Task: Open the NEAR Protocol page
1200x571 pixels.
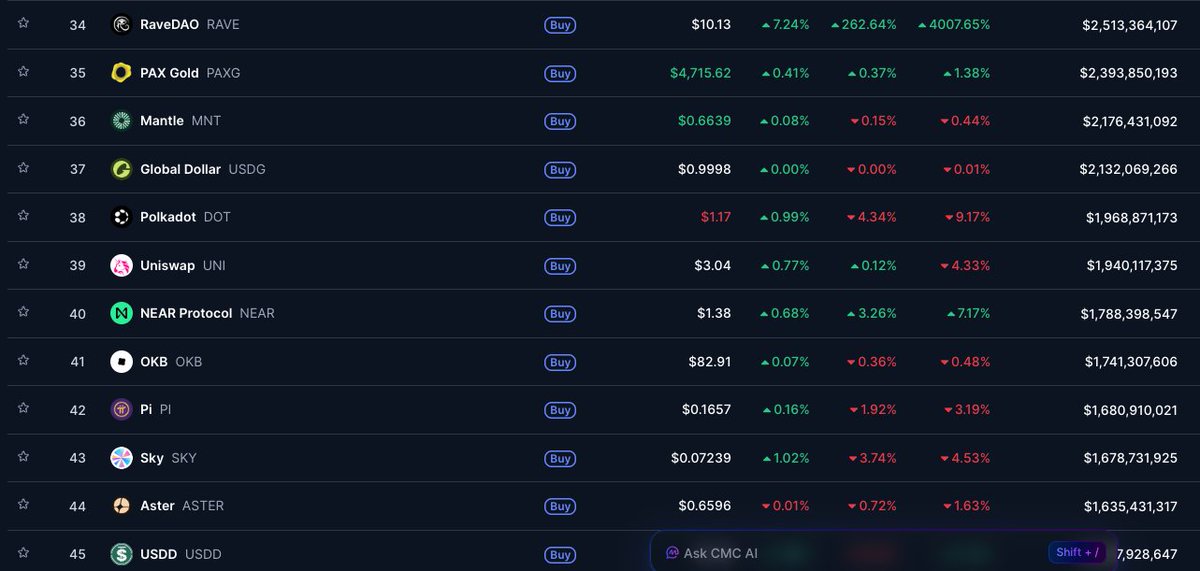Action: pyautogui.click(x=207, y=313)
